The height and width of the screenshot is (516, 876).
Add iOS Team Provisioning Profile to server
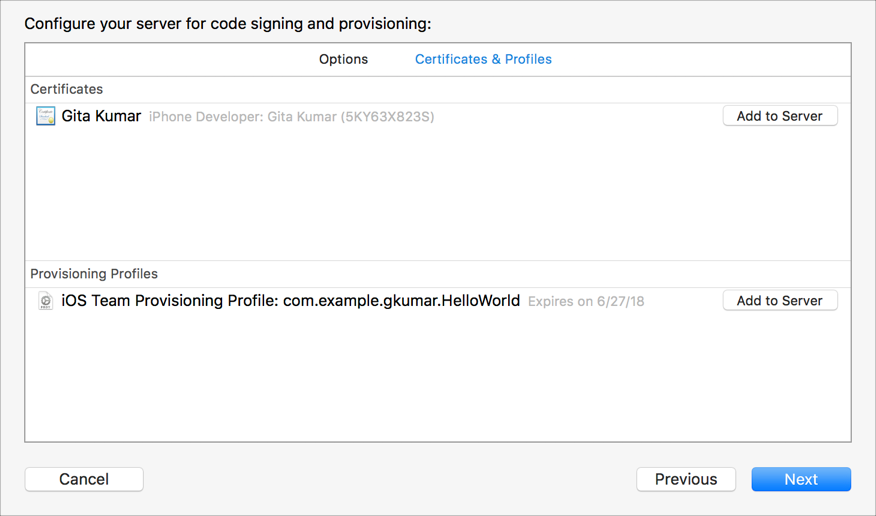[x=779, y=300]
